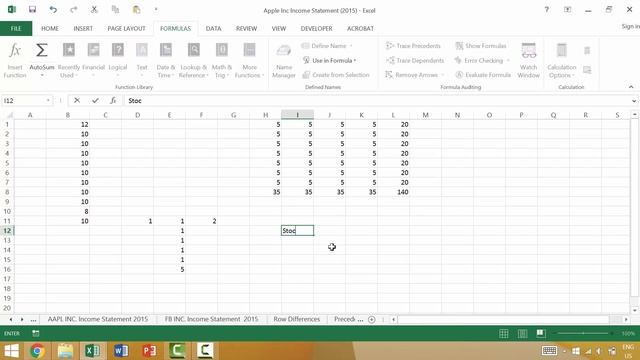Open Math & Trig functions
Viewport: 640px width, 360px height.
click(x=222, y=60)
